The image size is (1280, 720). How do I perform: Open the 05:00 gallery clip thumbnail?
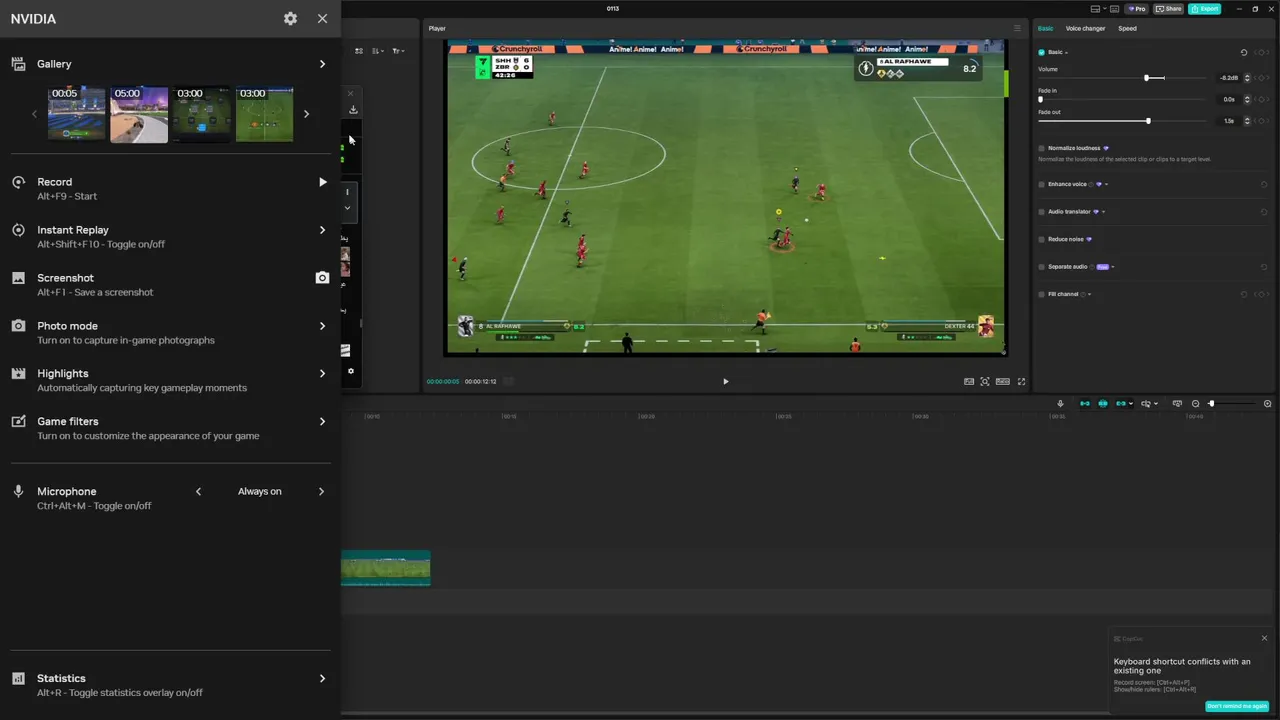pyautogui.click(x=139, y=114)
